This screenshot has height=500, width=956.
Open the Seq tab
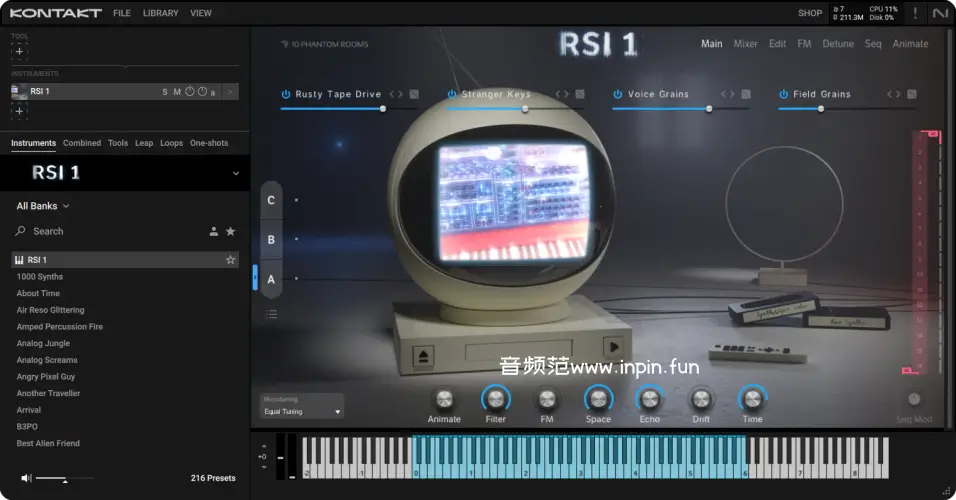tap(872, 44)
